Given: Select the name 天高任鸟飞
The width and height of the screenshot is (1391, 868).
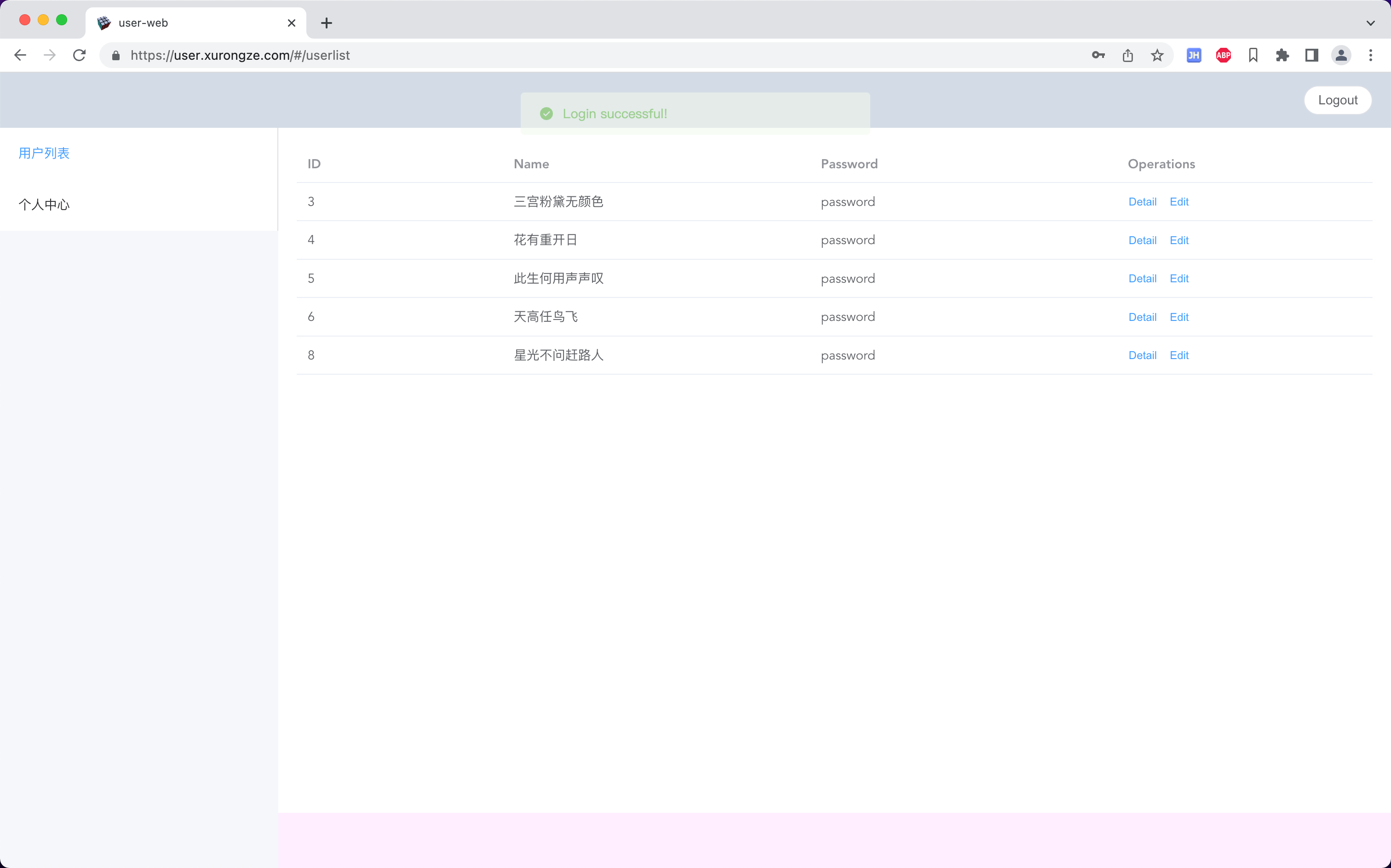Looking at the screenshot, I should point(546,317).
